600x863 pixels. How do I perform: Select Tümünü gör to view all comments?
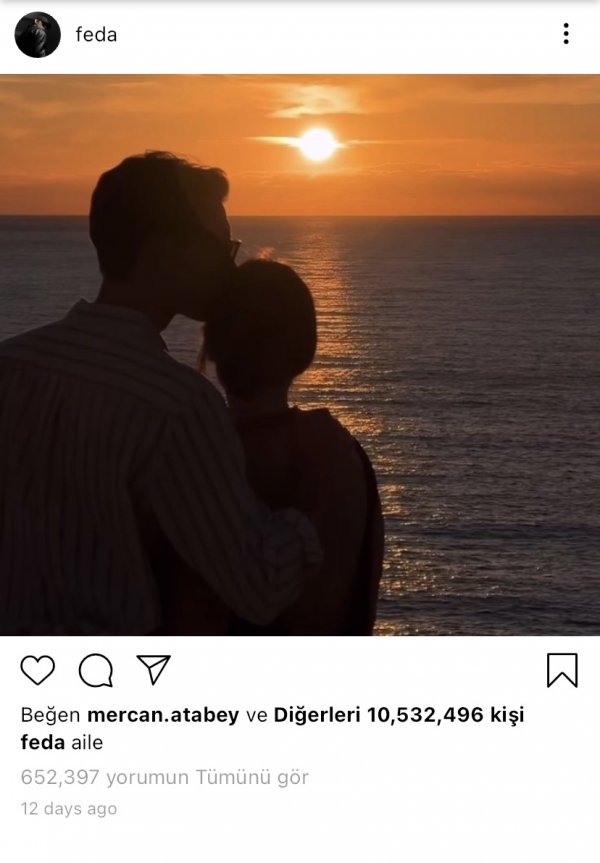point(252,777)
